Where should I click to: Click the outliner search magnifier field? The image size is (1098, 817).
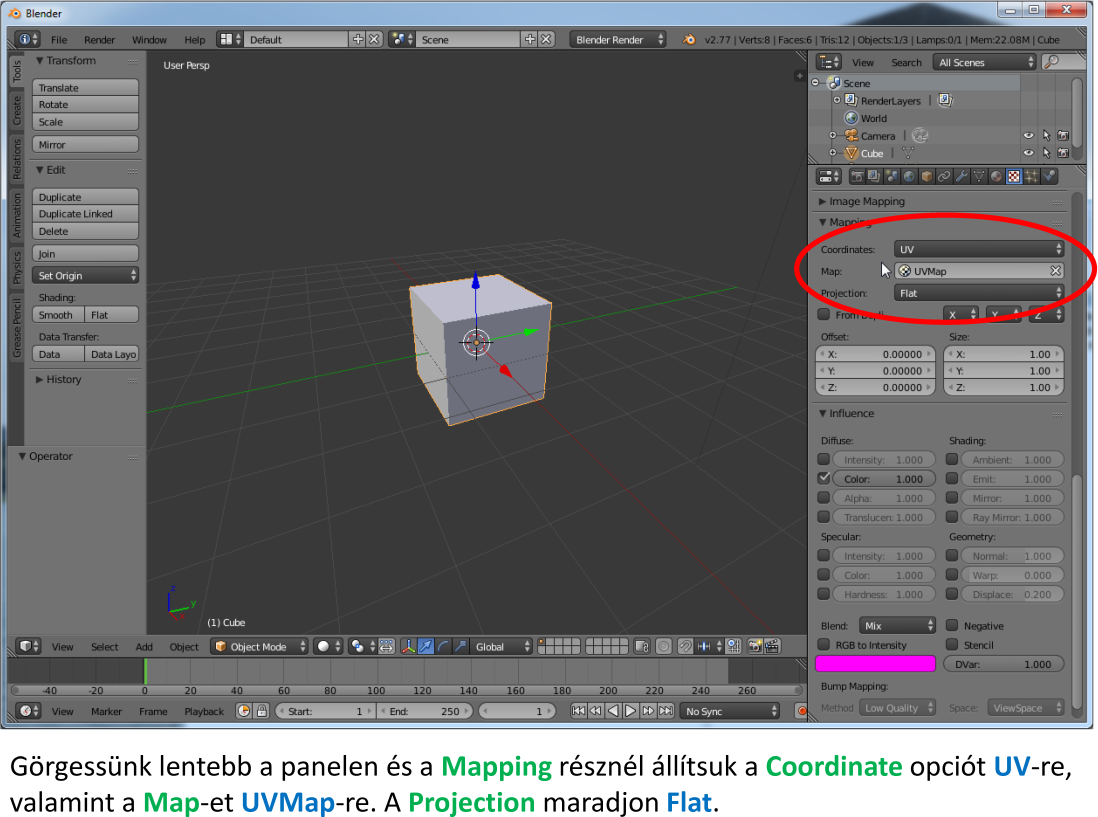pyautogui.click(x=1062, y=62)
